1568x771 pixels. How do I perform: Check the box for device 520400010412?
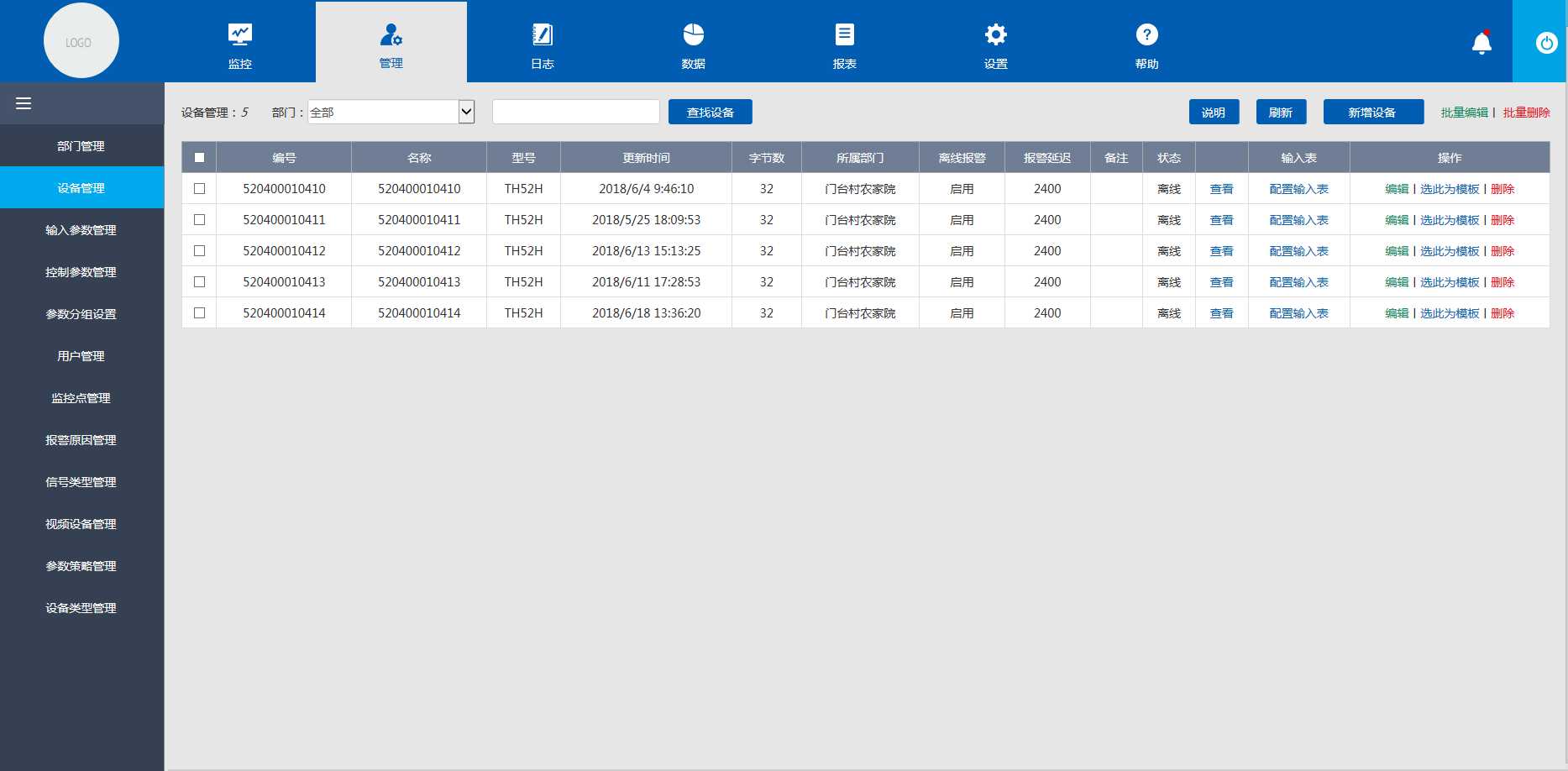coord(199,250)
